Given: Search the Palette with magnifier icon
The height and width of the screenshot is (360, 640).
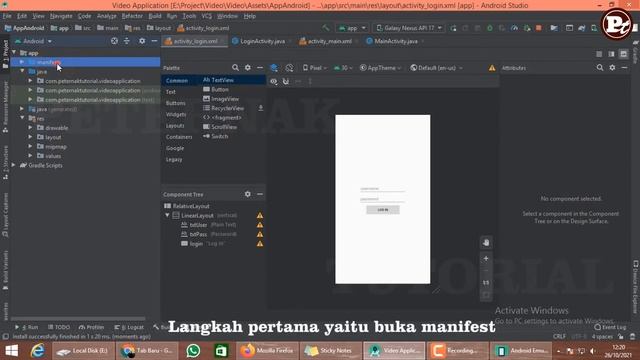Looking at the screenshot, I should (x=236, y=68).
